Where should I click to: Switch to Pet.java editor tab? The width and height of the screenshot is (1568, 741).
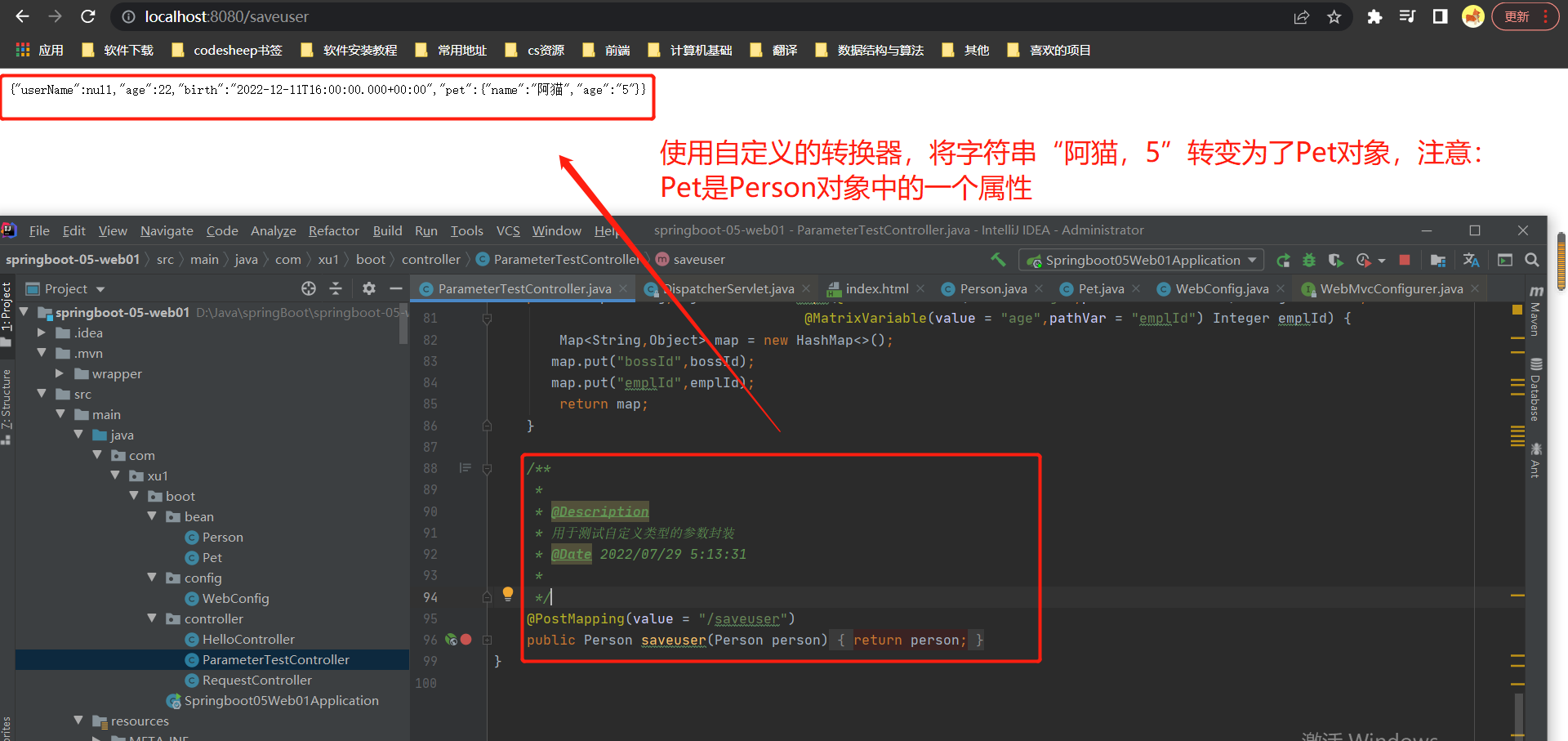click(x=1100, y=289)
